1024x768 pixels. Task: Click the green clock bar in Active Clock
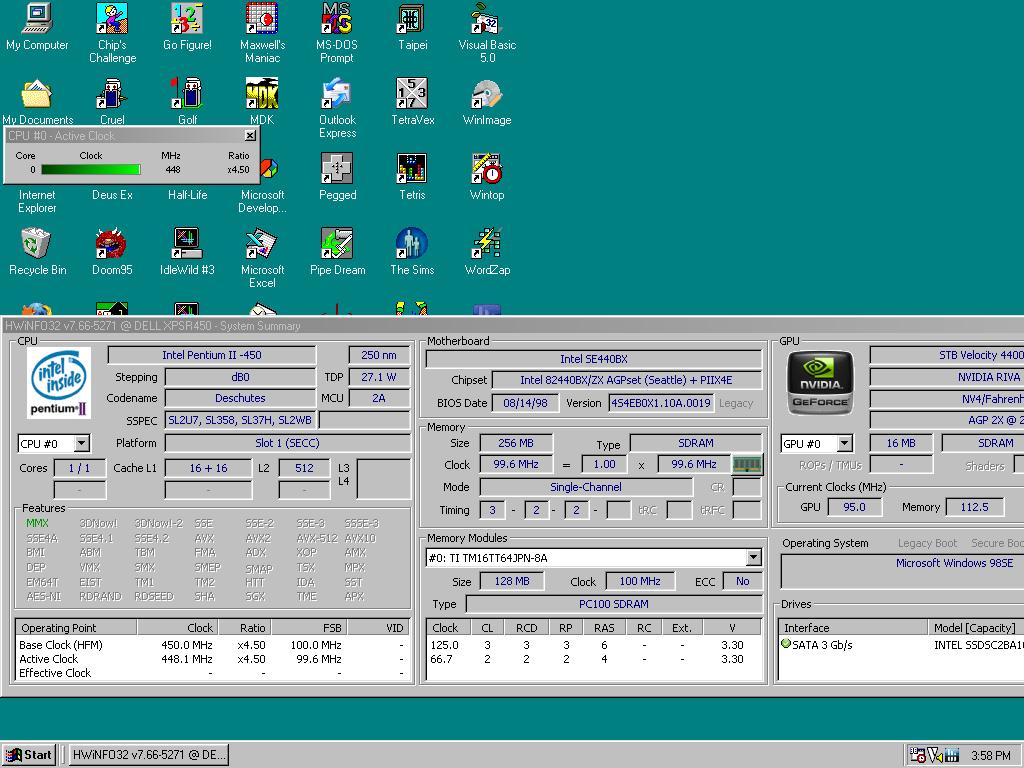tap(90, 170)
